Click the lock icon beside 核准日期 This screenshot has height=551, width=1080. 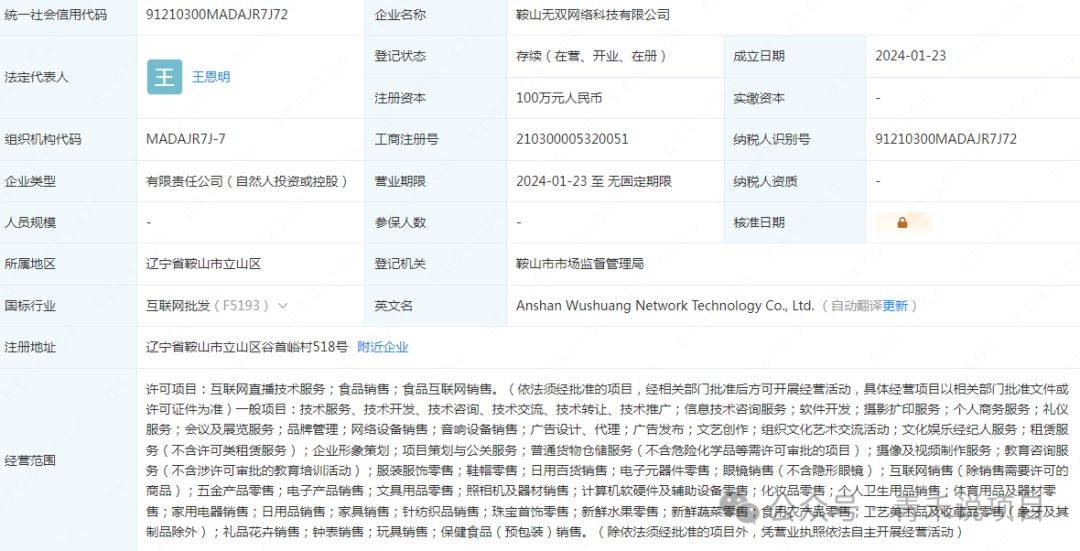[902, 222]
